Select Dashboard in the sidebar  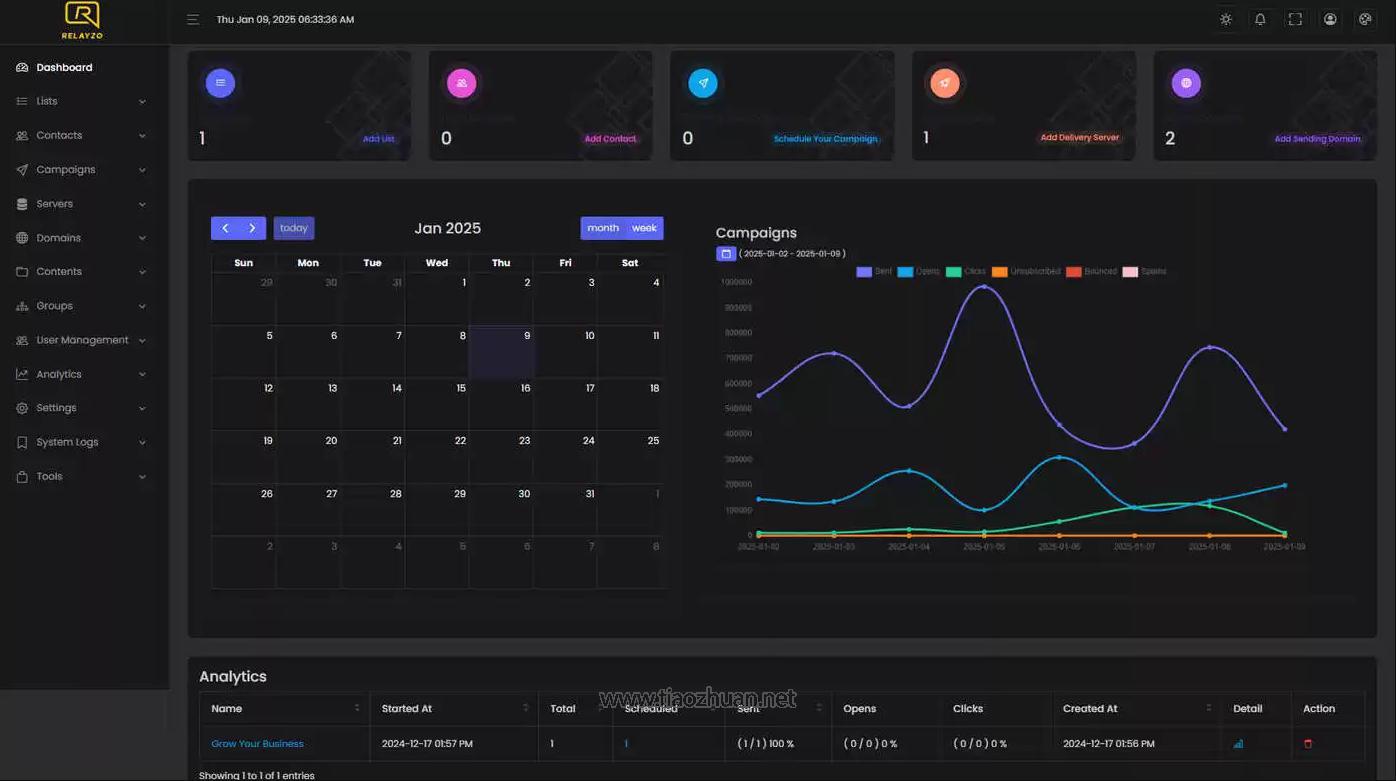tap(64, 68)
